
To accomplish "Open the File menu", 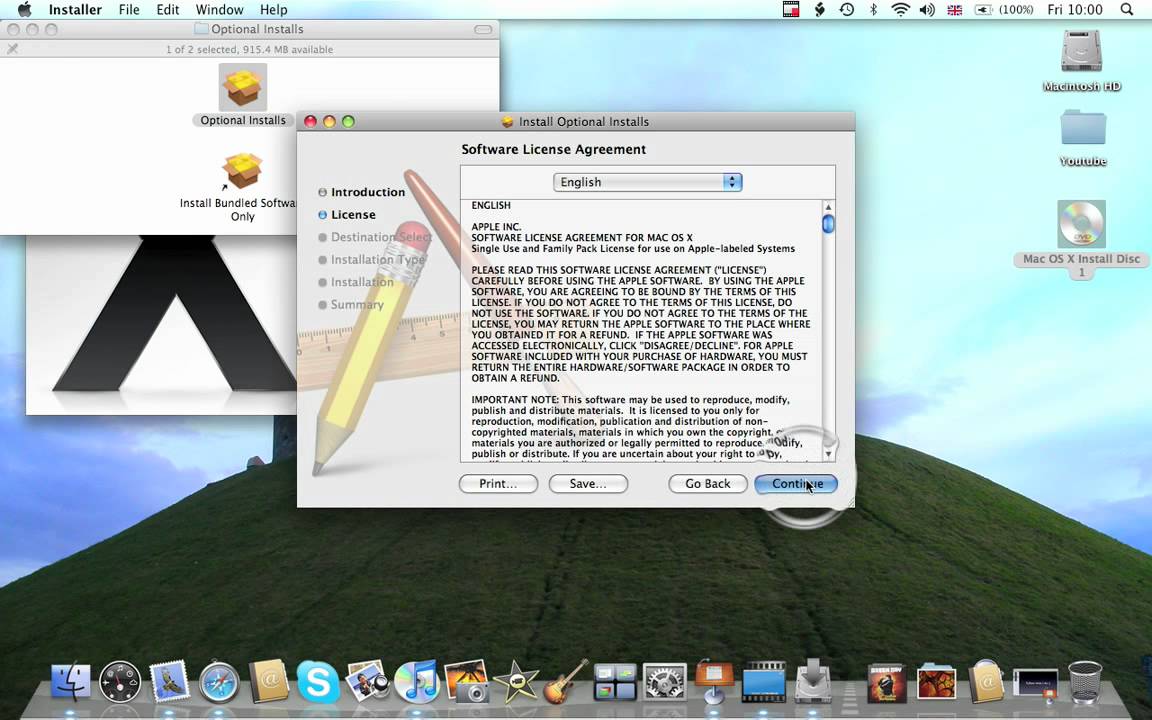I will click(129, 10).
